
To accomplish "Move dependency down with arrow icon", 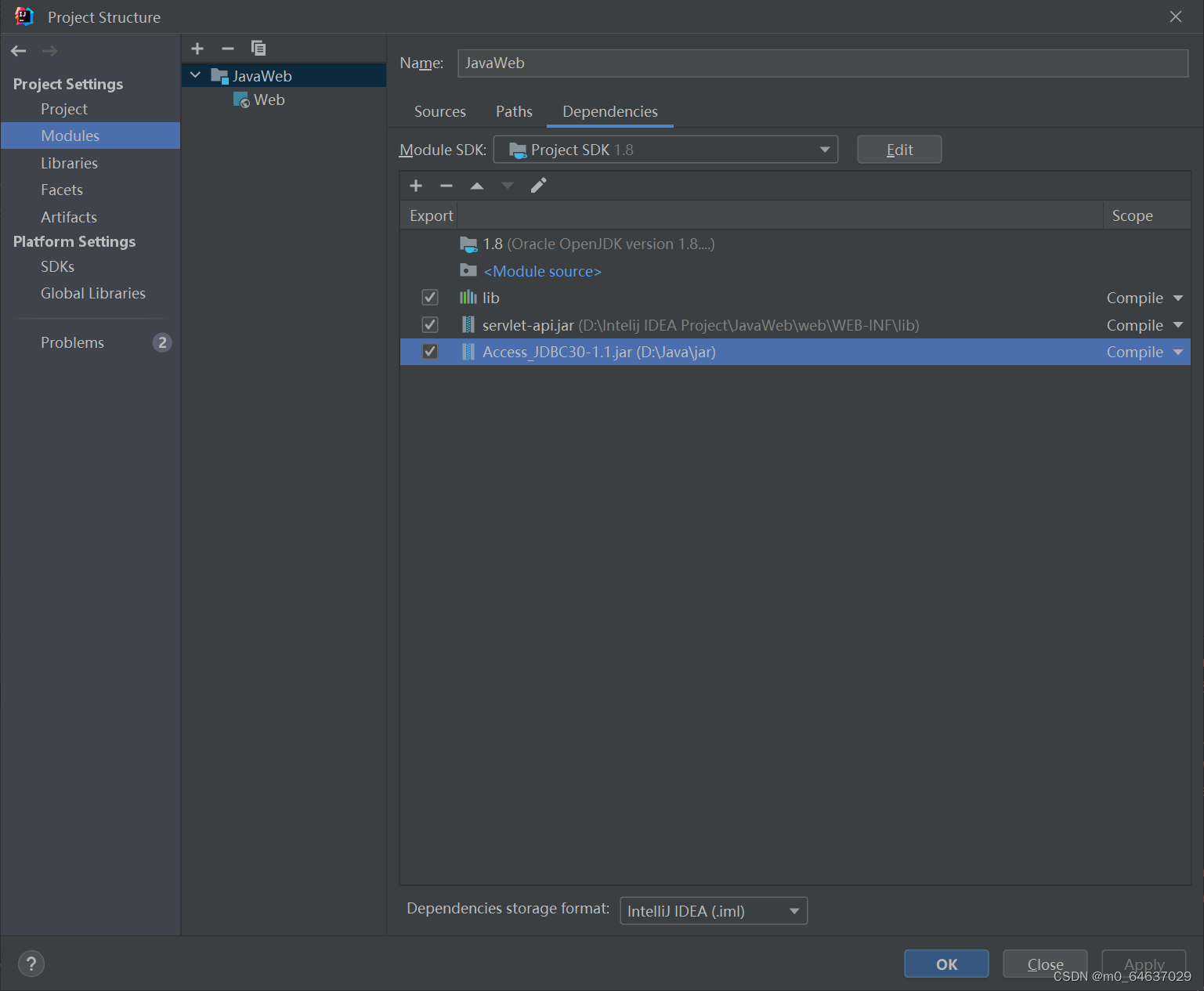I will (508, 186).
